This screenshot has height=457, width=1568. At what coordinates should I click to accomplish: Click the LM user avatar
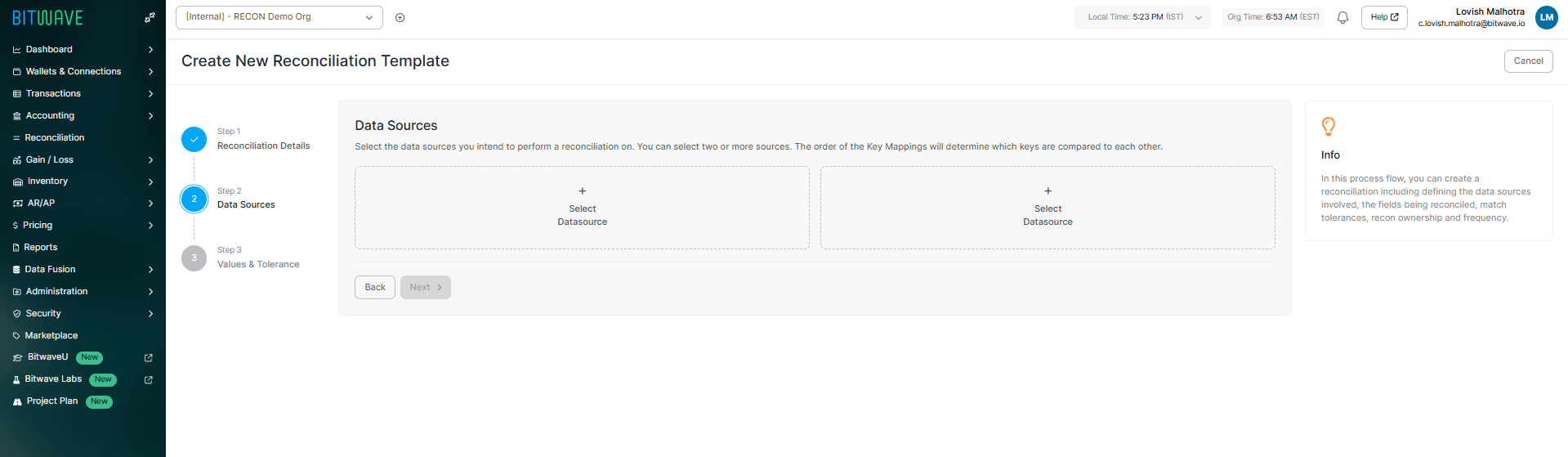(1547, 17)
